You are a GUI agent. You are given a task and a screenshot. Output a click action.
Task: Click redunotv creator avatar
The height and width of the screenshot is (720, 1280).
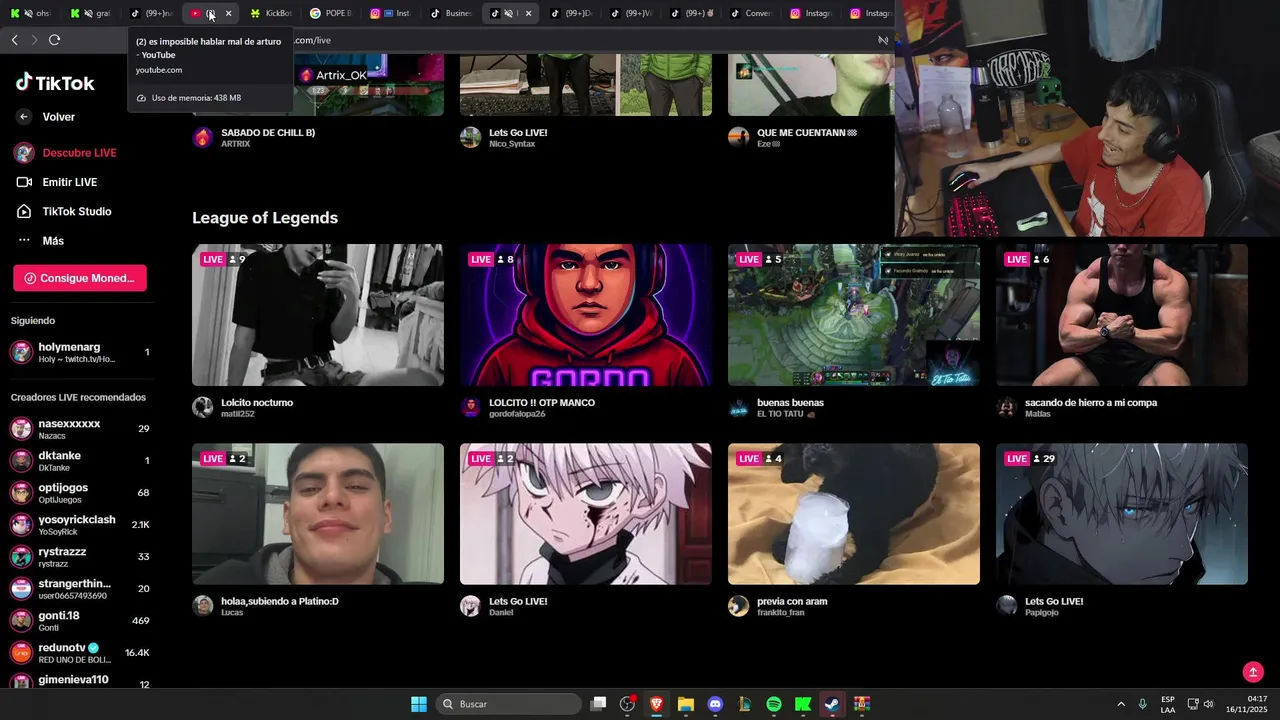click(21, 653)
